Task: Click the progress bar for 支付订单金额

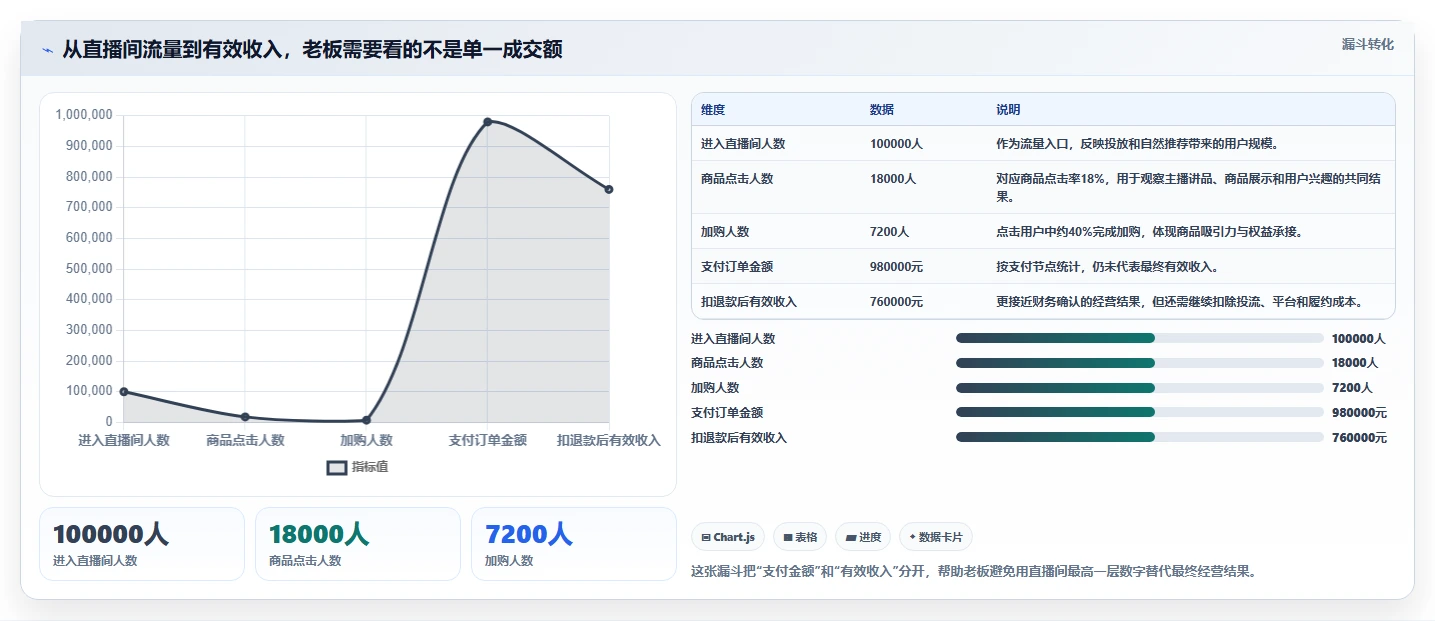Action: click(1140, 412)
